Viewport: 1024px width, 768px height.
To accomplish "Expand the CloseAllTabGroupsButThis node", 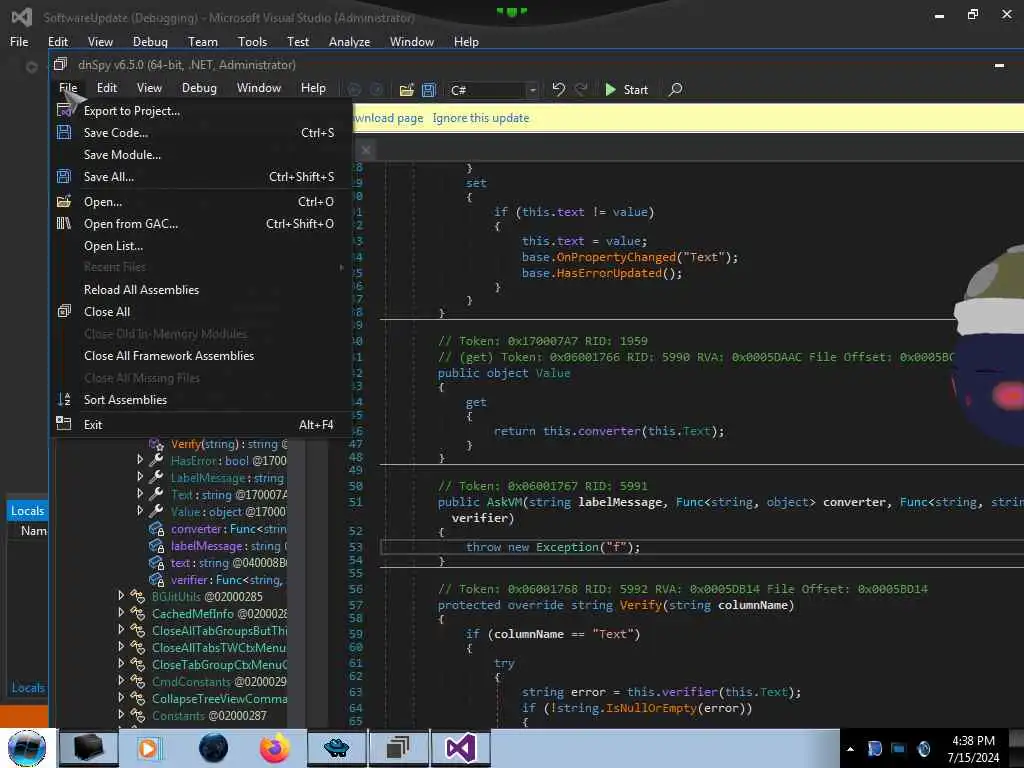I will tap(121, 630).
